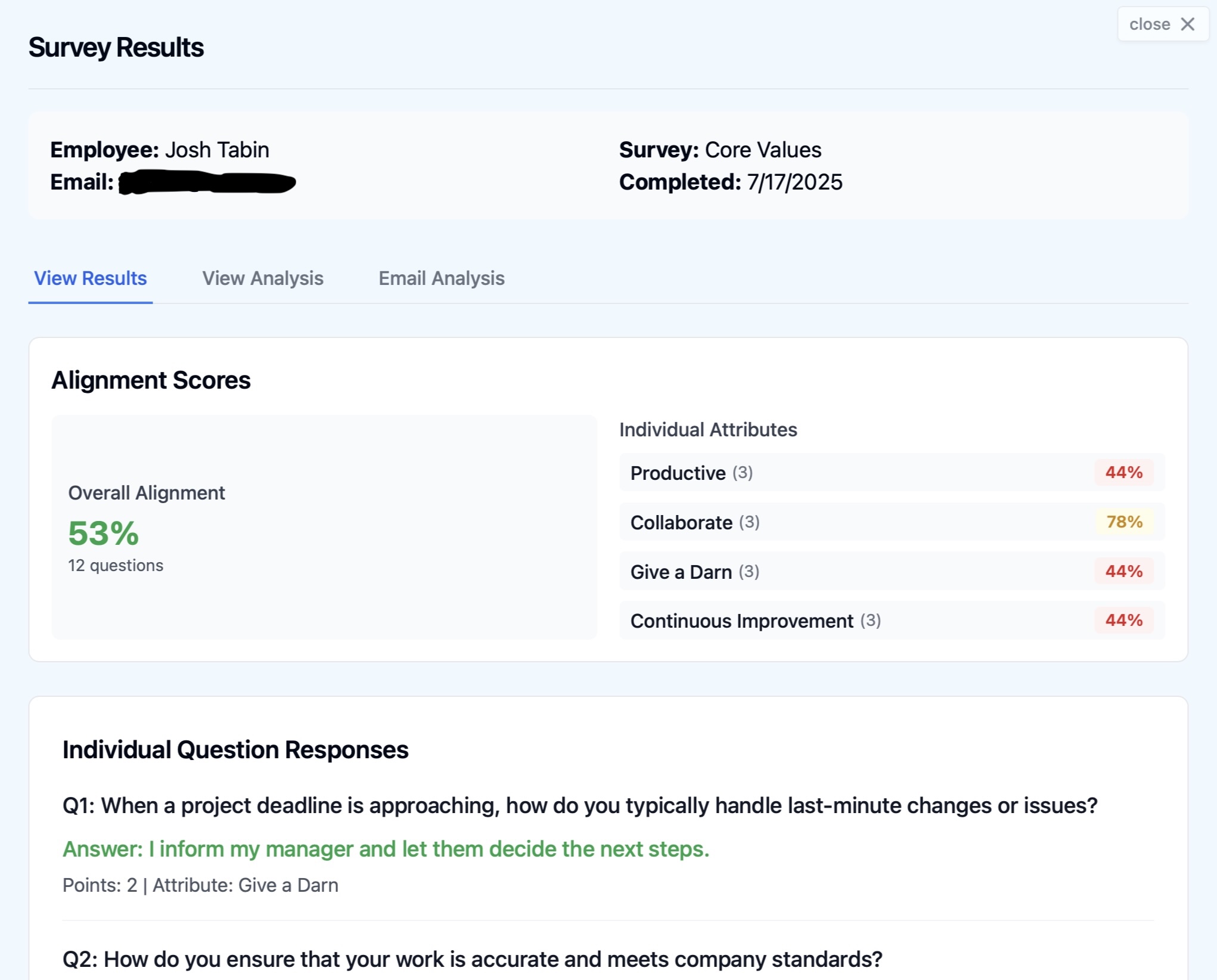Click the Give a Darn attribute label under Q1

(287, 885)
